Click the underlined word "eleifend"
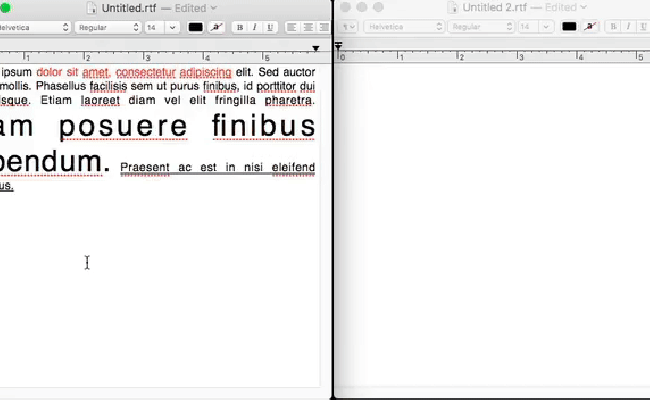This screenshot has width=650, height=400. 293,167
